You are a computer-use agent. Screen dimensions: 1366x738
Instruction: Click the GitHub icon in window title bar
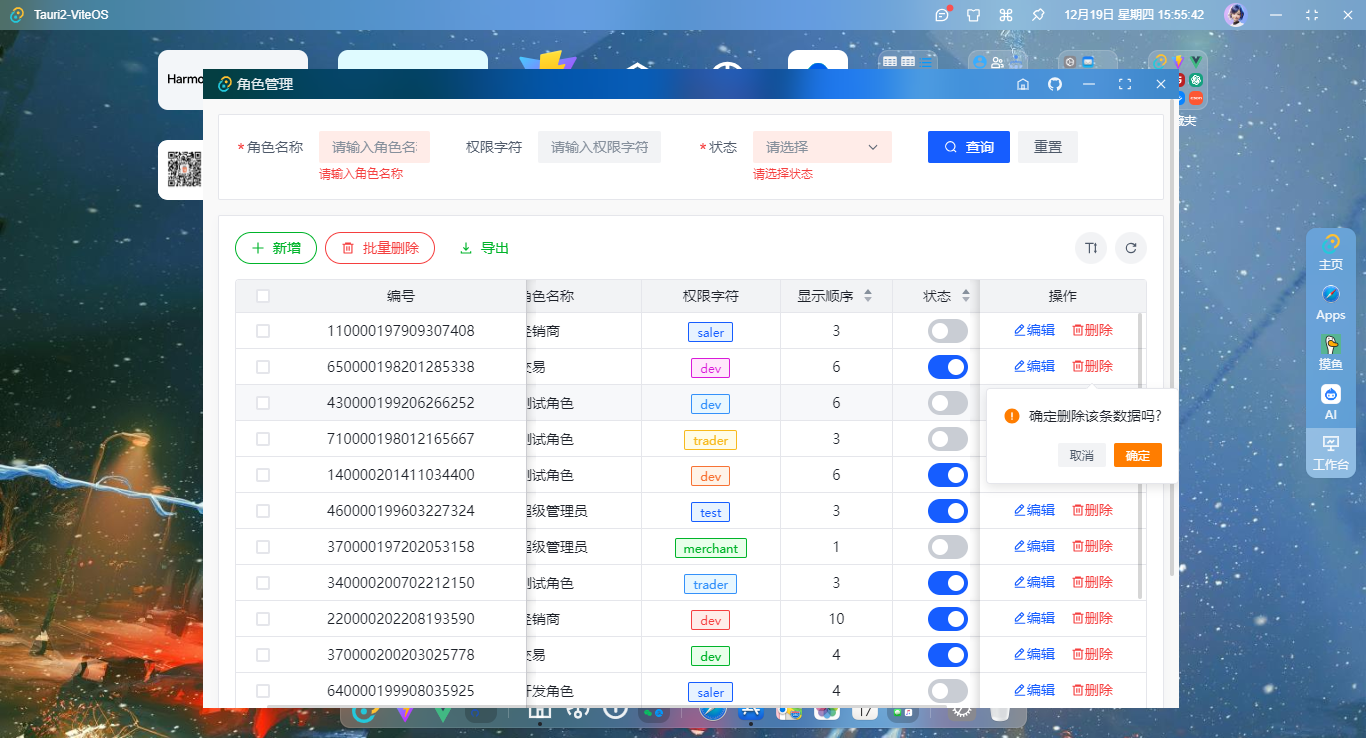click(x=1054, y=84)
